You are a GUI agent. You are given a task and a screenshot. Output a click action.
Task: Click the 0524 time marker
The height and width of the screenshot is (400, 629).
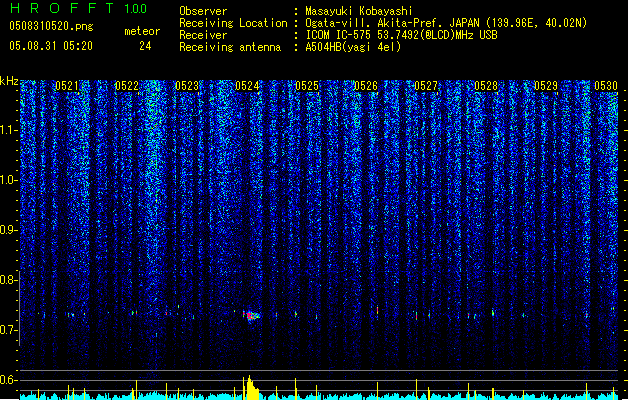(247, 86)
